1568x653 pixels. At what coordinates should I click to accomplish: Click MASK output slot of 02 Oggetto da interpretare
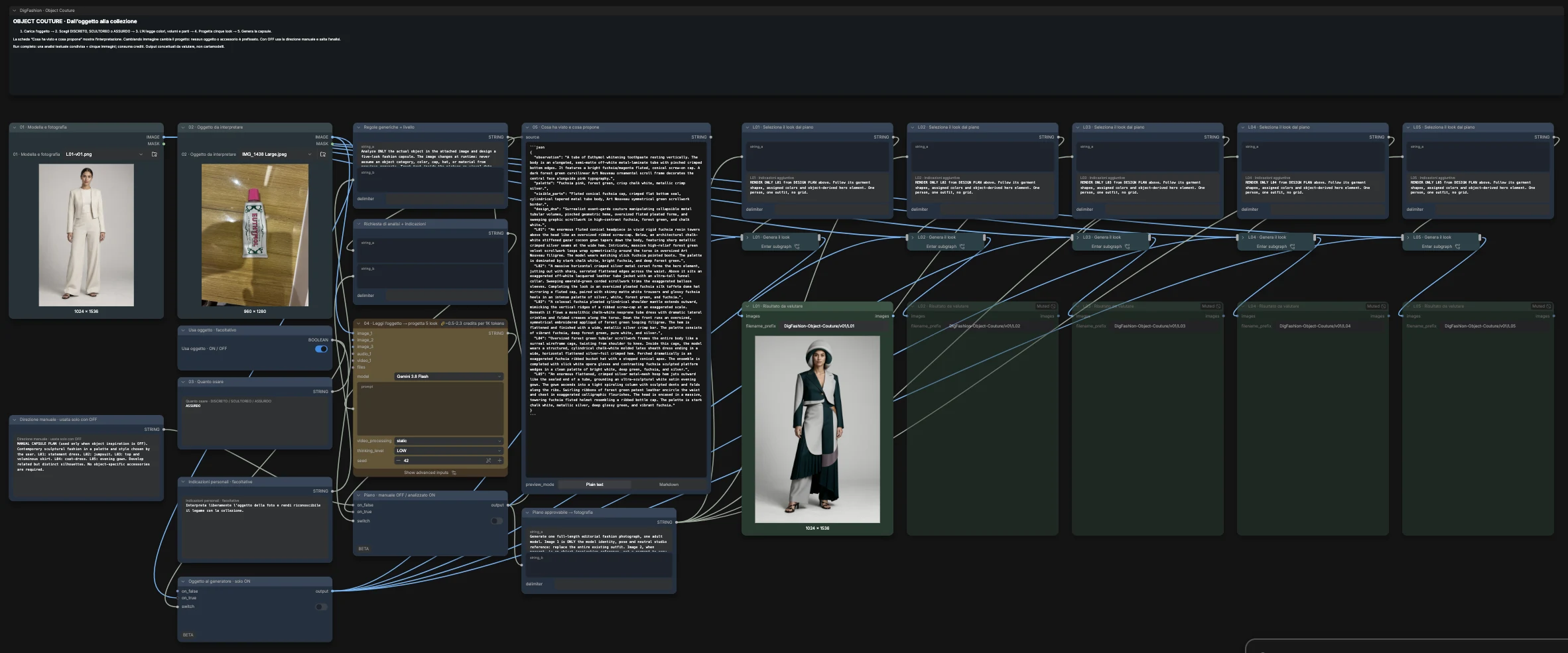pyautogui.click(x=332, y=144)
